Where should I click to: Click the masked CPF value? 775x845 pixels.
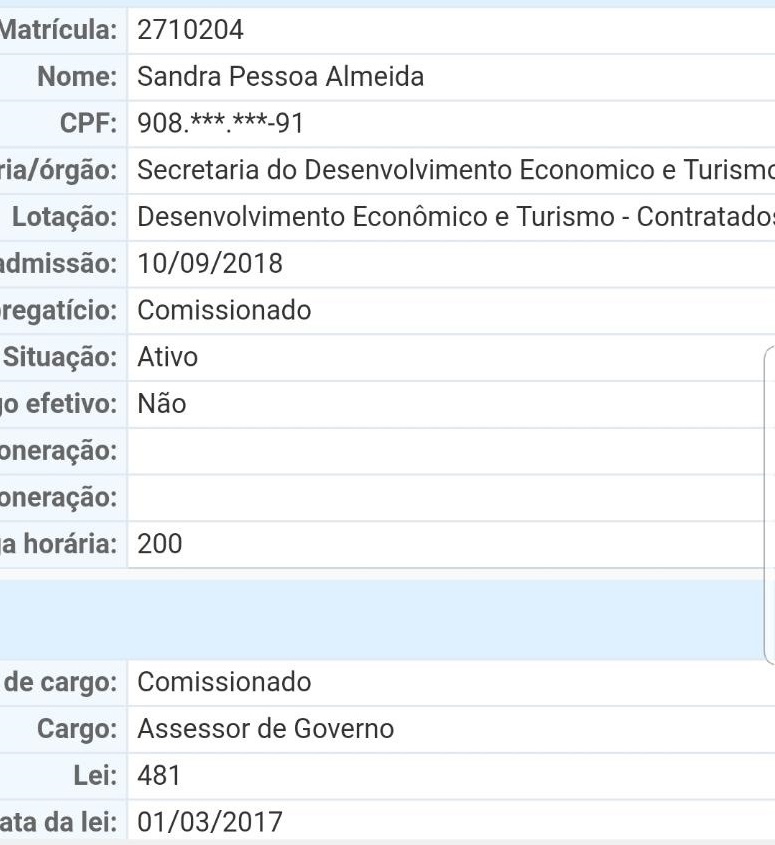tap(220, 124)
